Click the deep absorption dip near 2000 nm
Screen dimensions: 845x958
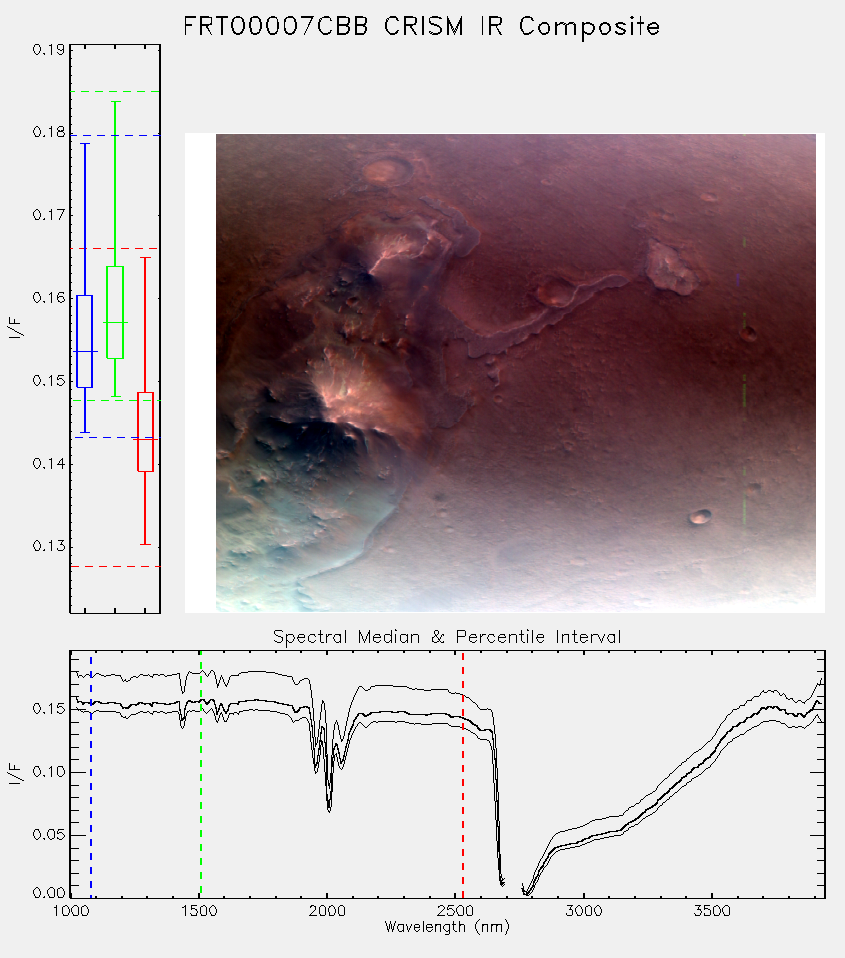point(329,794)
